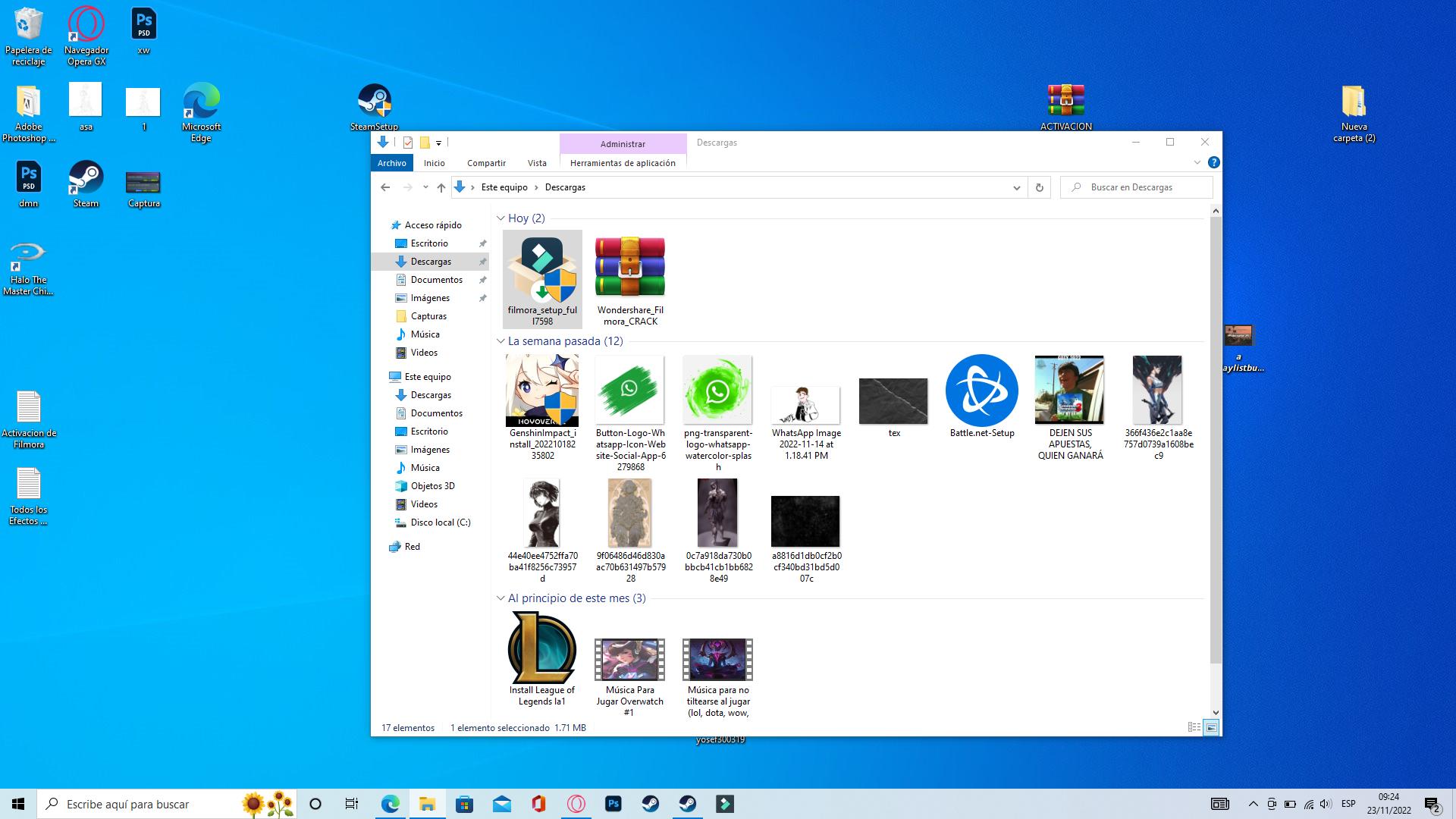The height and width of the screenshot is (819, 1456).
Task: Select Documentos under Acceso rápido
Action: coord(436,280)
